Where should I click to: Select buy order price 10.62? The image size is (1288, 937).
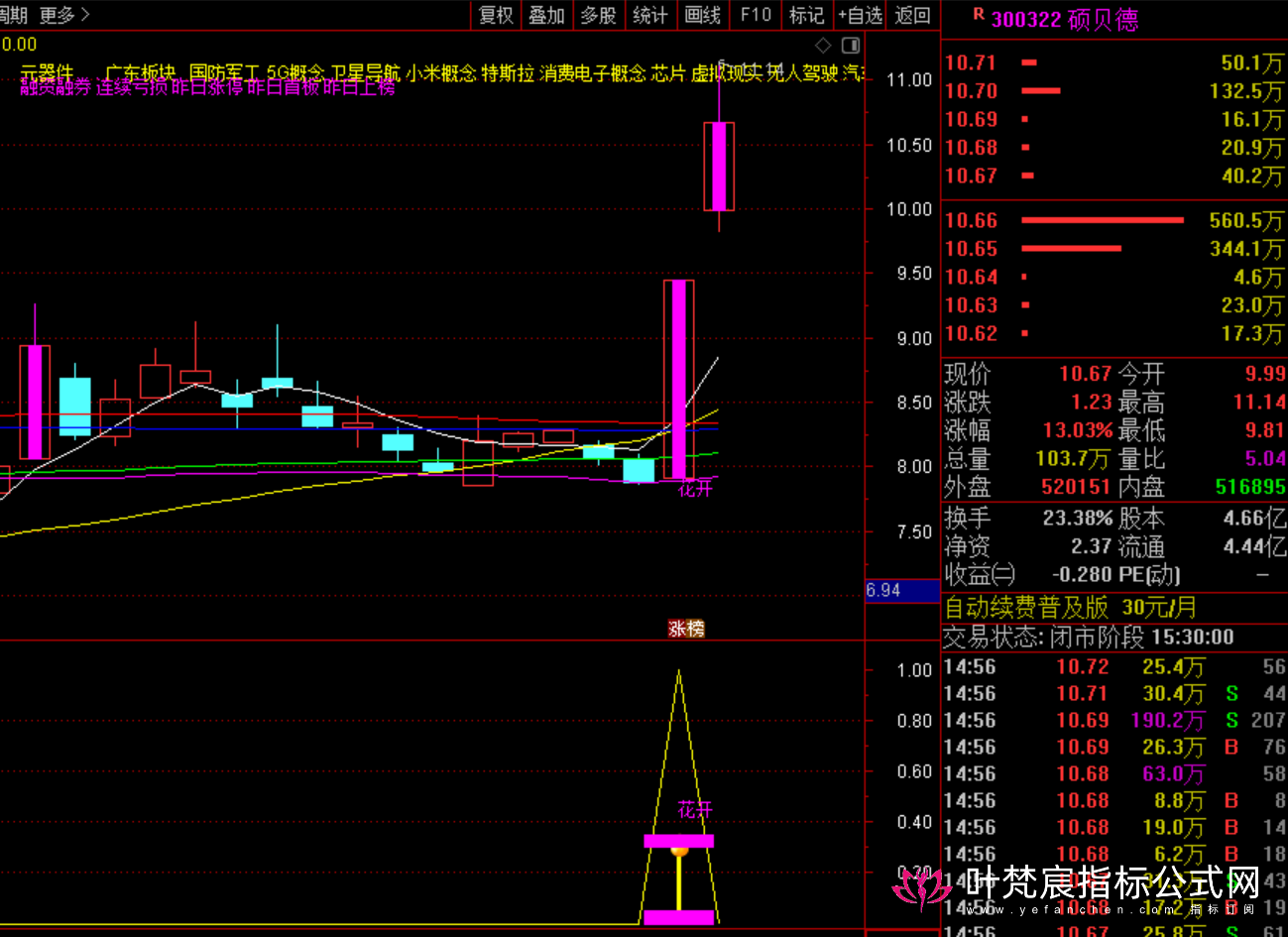[x=970, y=334]
